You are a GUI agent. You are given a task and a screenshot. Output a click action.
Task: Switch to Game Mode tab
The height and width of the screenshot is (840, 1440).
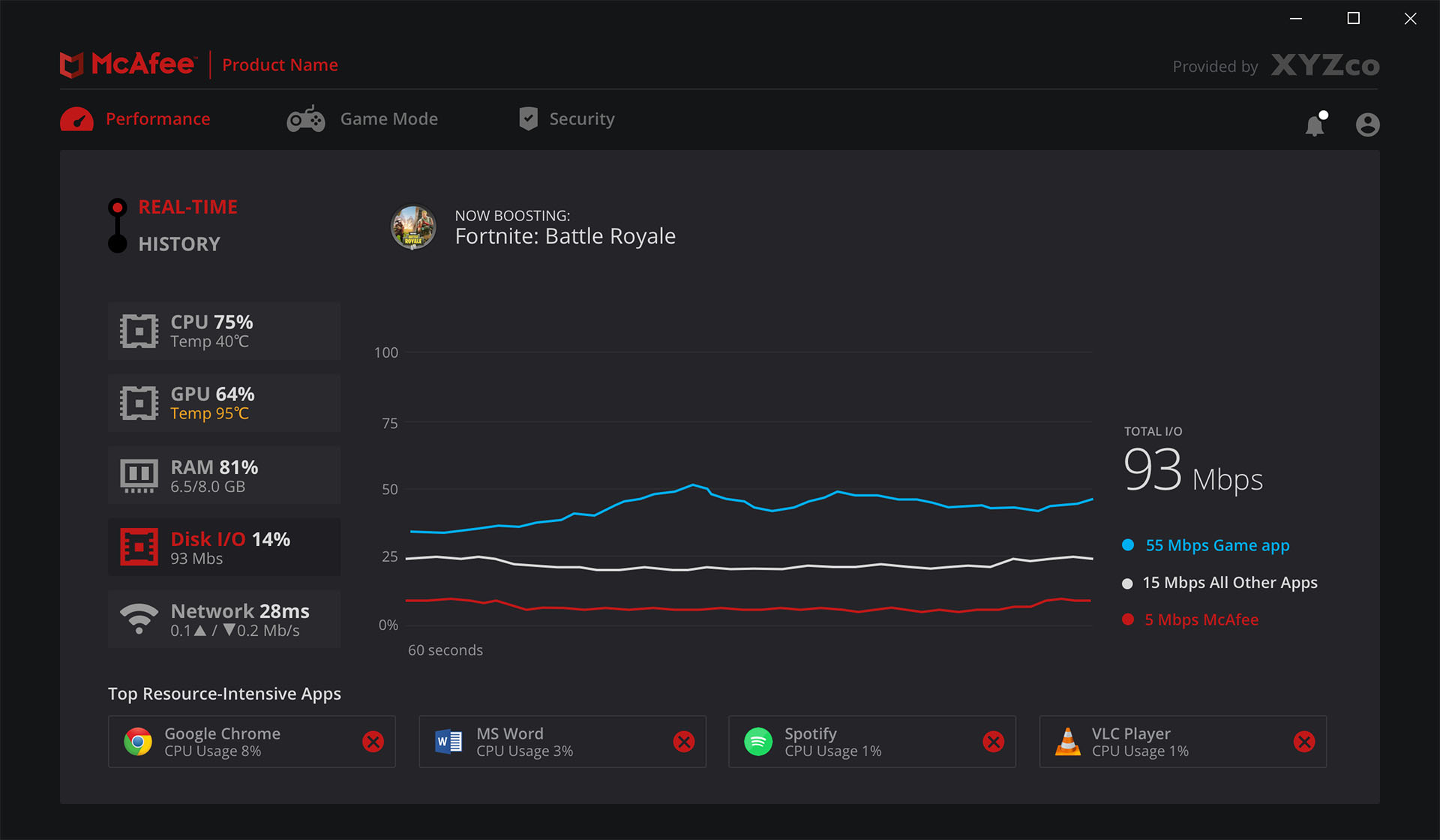coord(362,119)
